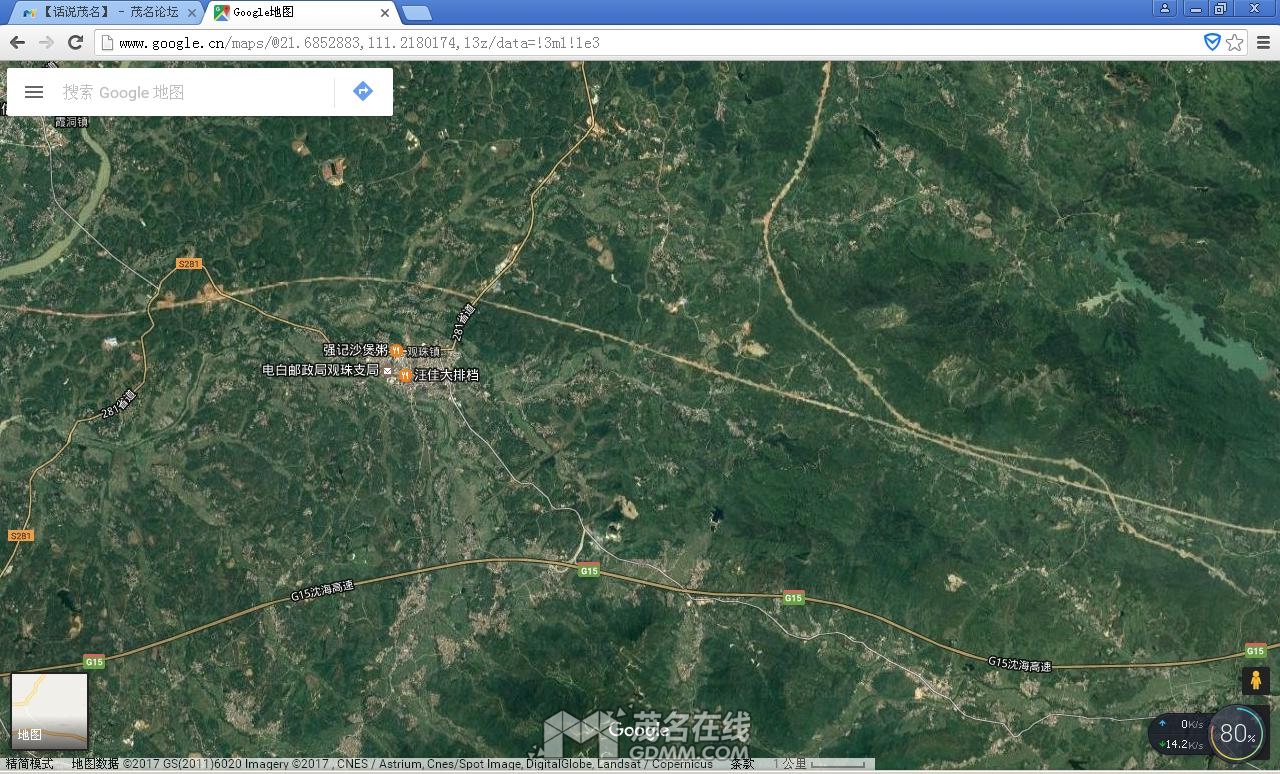Click the 电白邮政局观珠支局 post office marker

pos(388,370)
